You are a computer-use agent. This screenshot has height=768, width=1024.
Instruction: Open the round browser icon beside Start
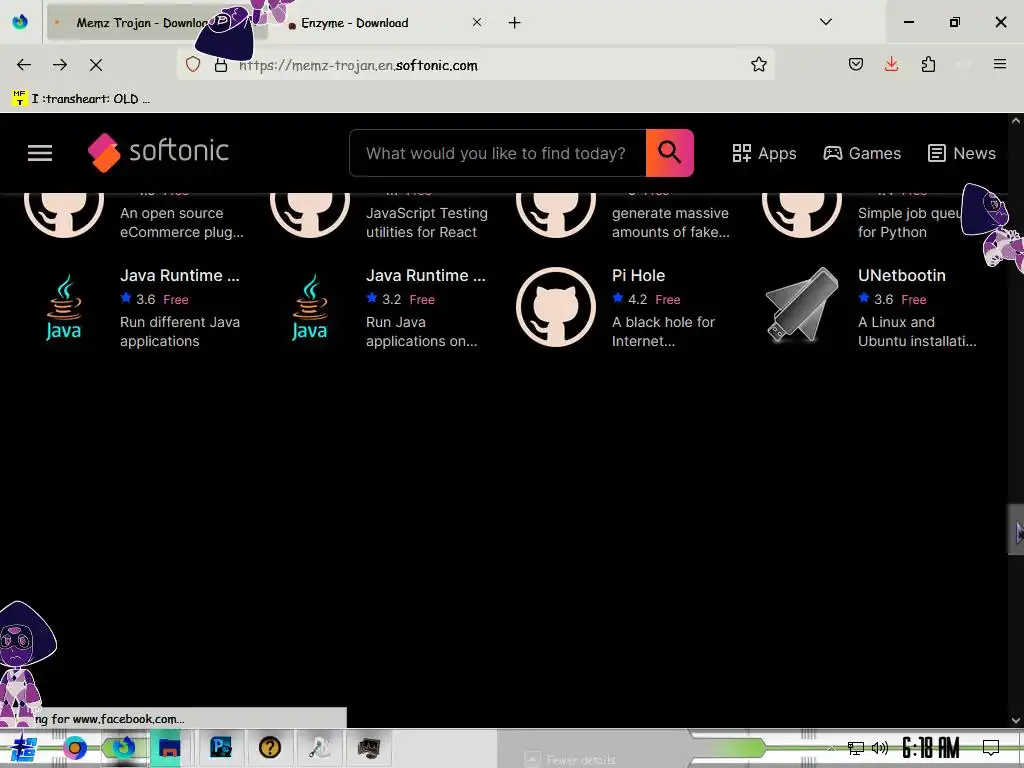(x=74, y=748)
